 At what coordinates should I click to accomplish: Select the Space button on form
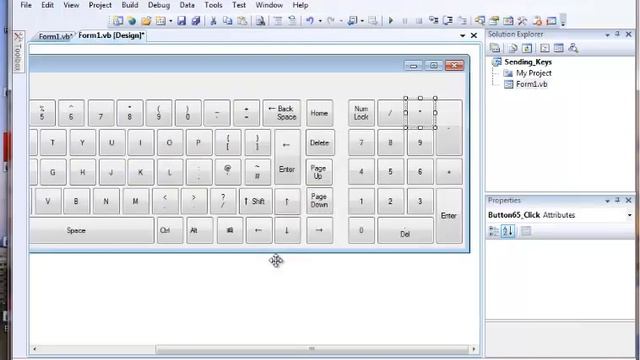[91, 230]
